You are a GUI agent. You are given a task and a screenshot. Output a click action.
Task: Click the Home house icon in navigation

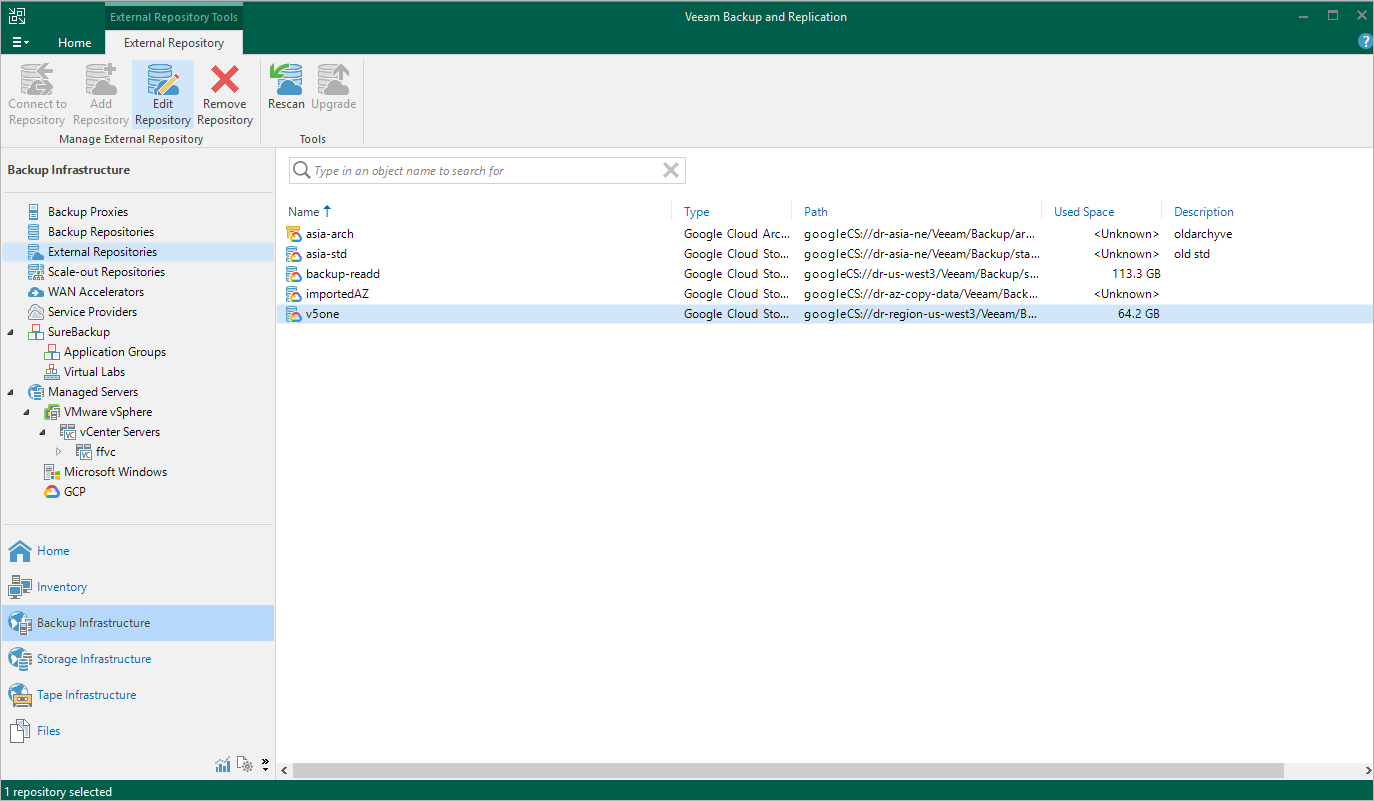pos(20,551)
